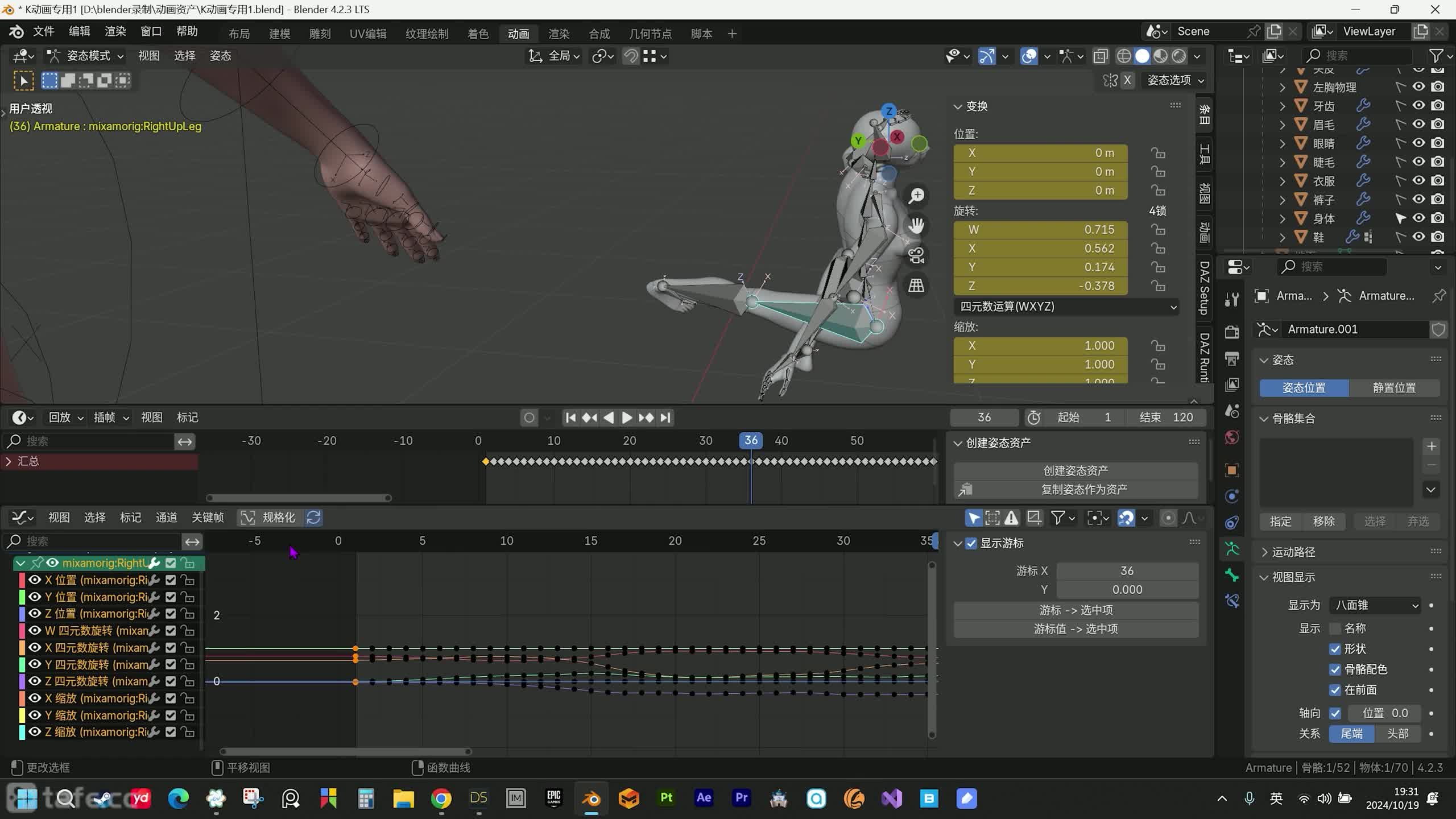Click 游标 X value field

[1127, 571]
